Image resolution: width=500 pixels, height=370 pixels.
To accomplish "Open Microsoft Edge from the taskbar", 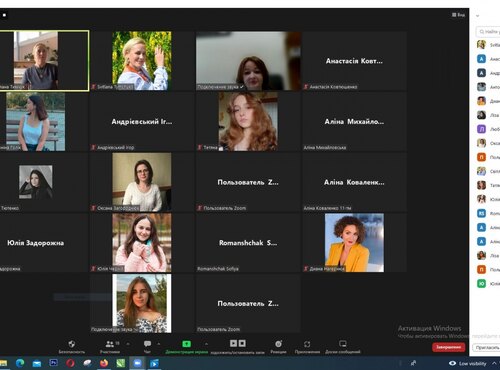I will [20, 363].
